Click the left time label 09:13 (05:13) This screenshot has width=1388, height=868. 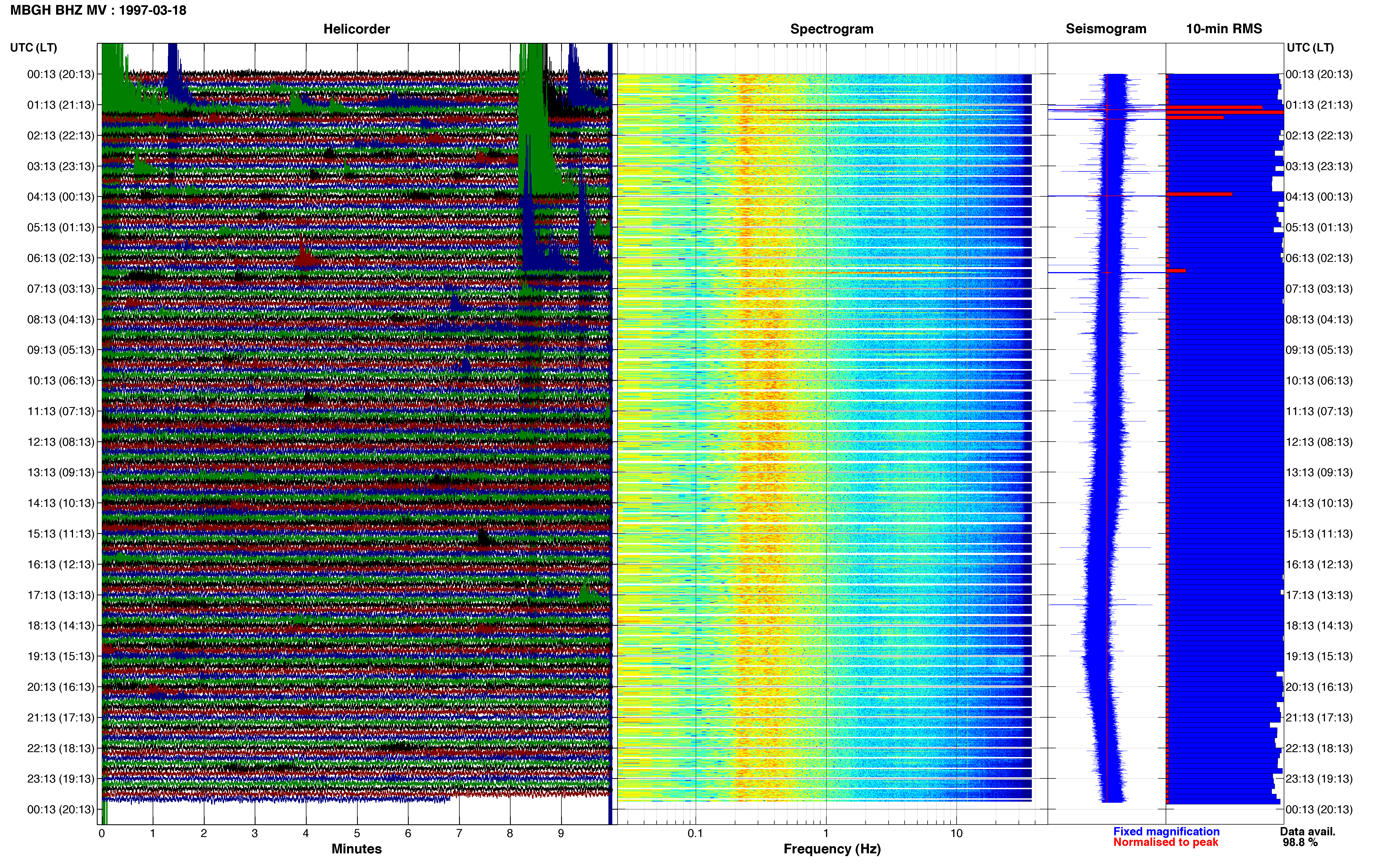(60, 350)
